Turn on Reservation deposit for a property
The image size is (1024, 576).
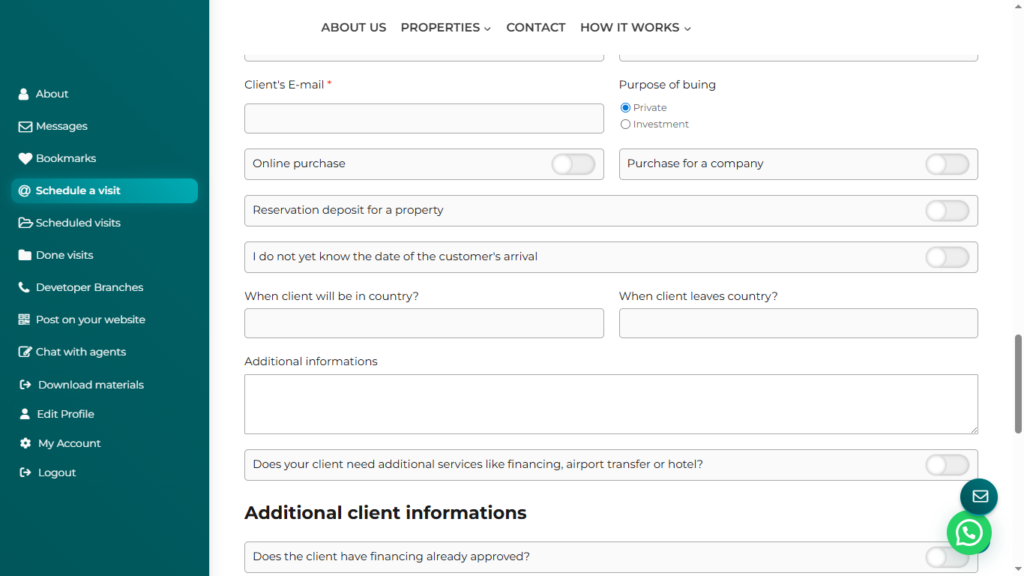(x=946, y=211)
